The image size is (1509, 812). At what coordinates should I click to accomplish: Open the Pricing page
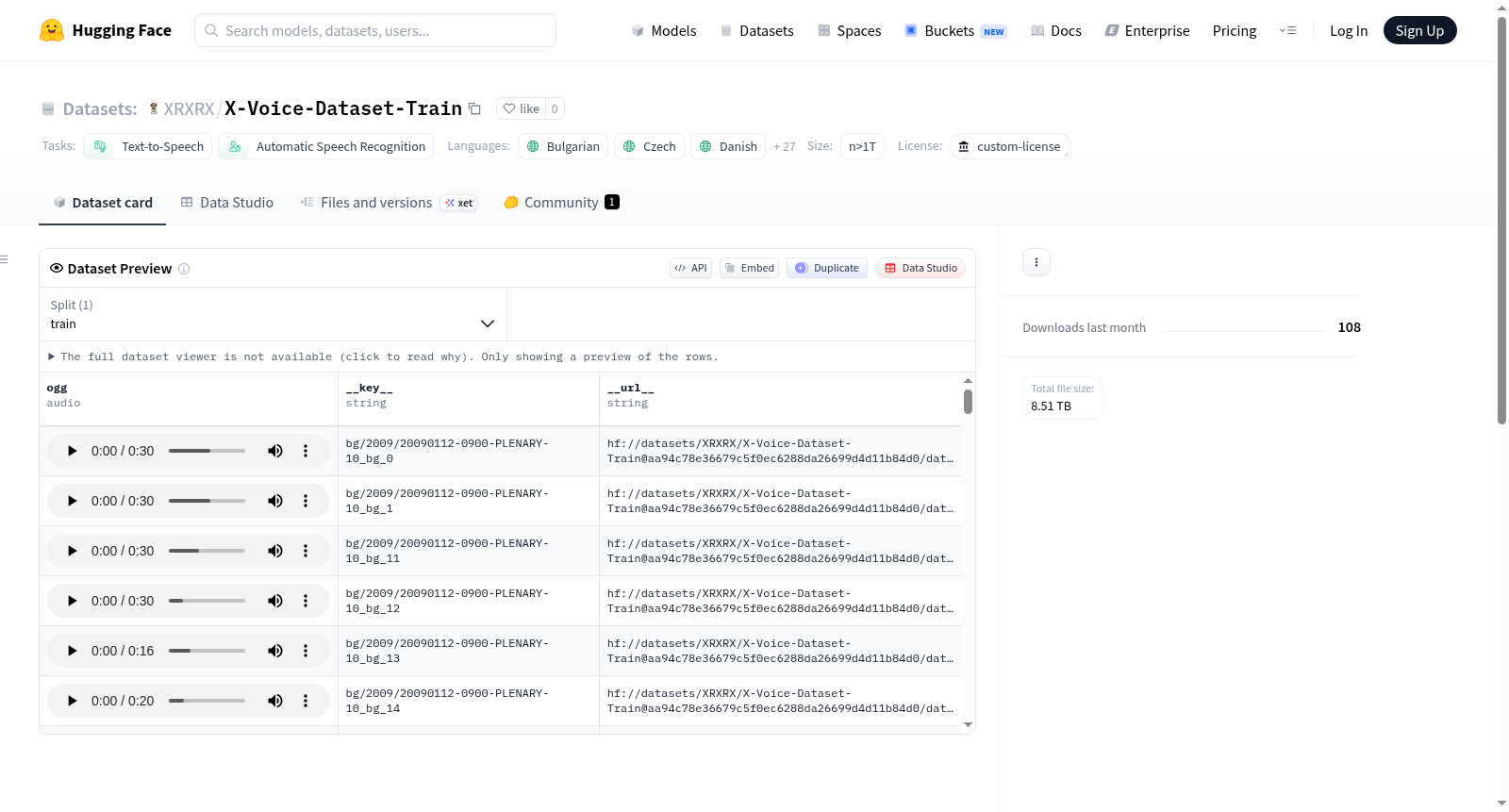[x=1235, y=30]
